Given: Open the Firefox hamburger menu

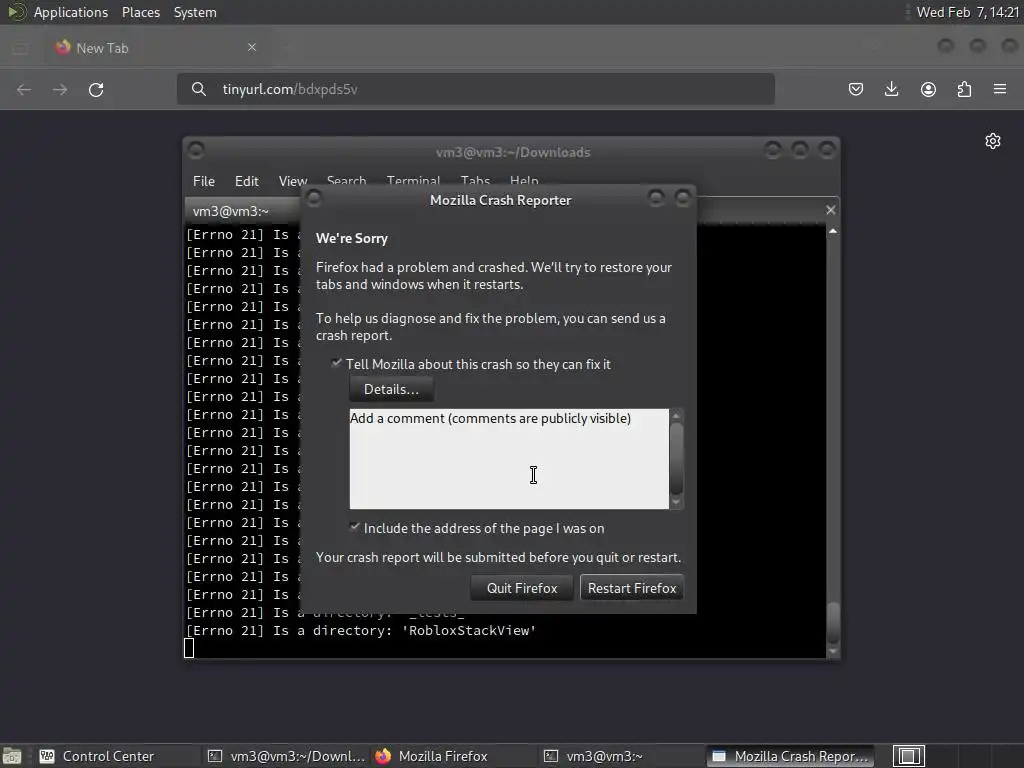Looking at the screenshot, I should coord(1000,89).
